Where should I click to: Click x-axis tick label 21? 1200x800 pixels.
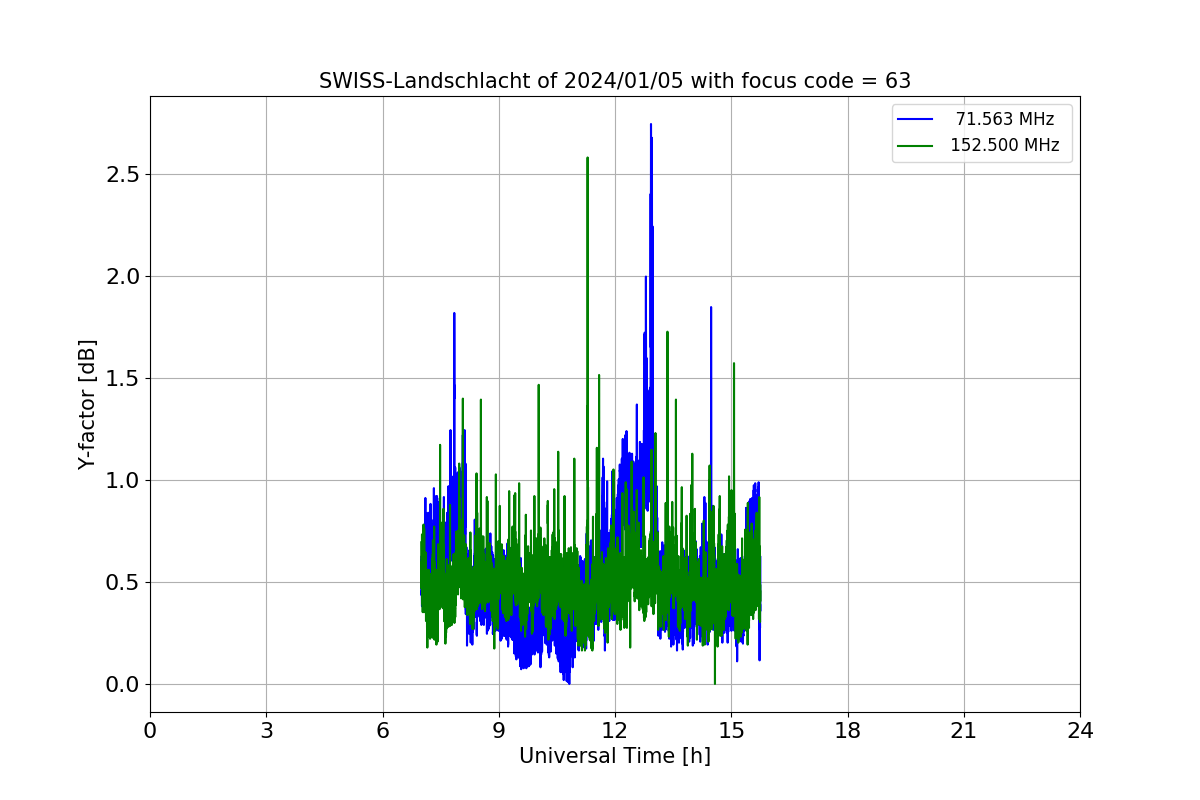[x=964, y=731]
